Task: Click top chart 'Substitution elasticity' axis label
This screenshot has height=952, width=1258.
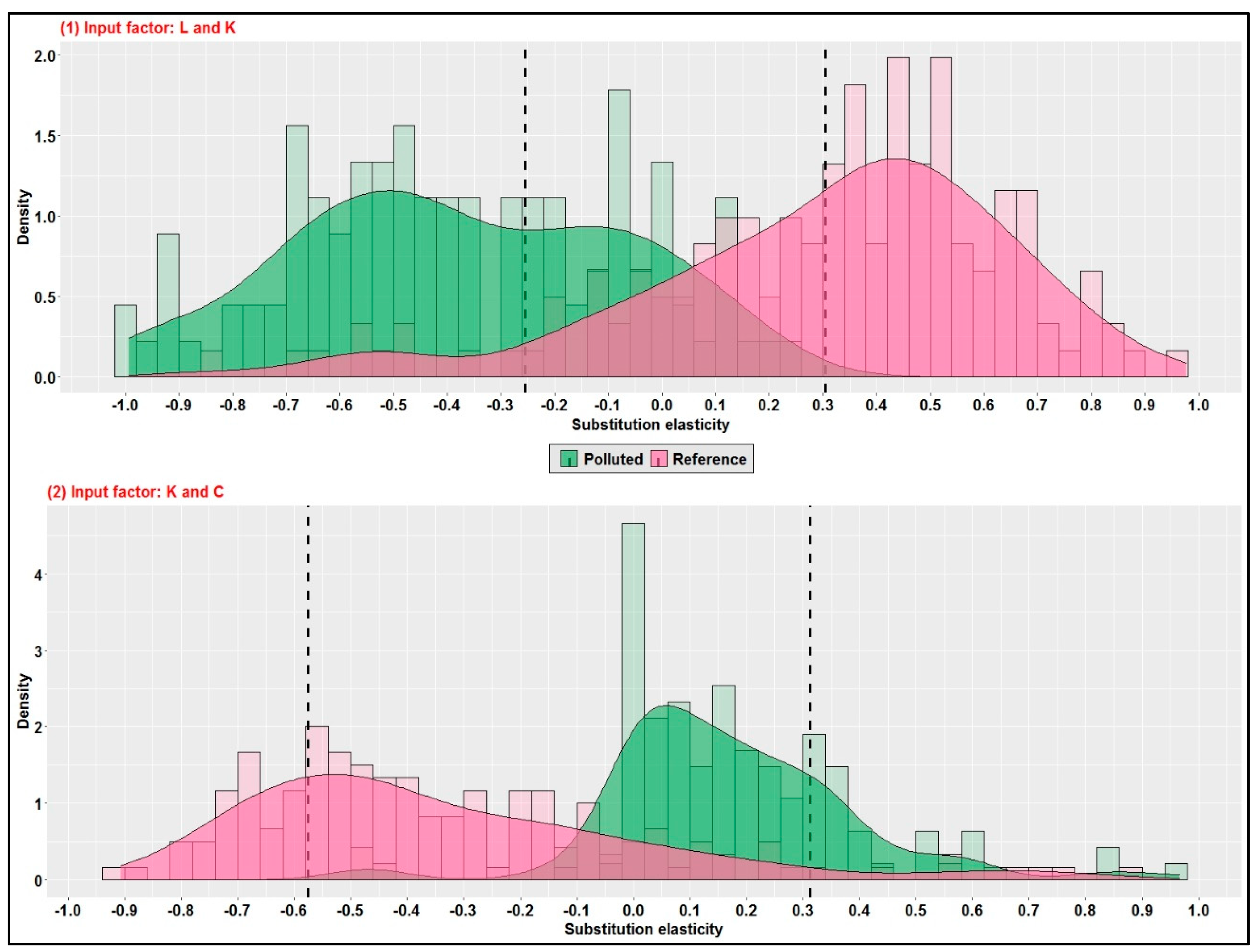Action: [x=650, y=425]
